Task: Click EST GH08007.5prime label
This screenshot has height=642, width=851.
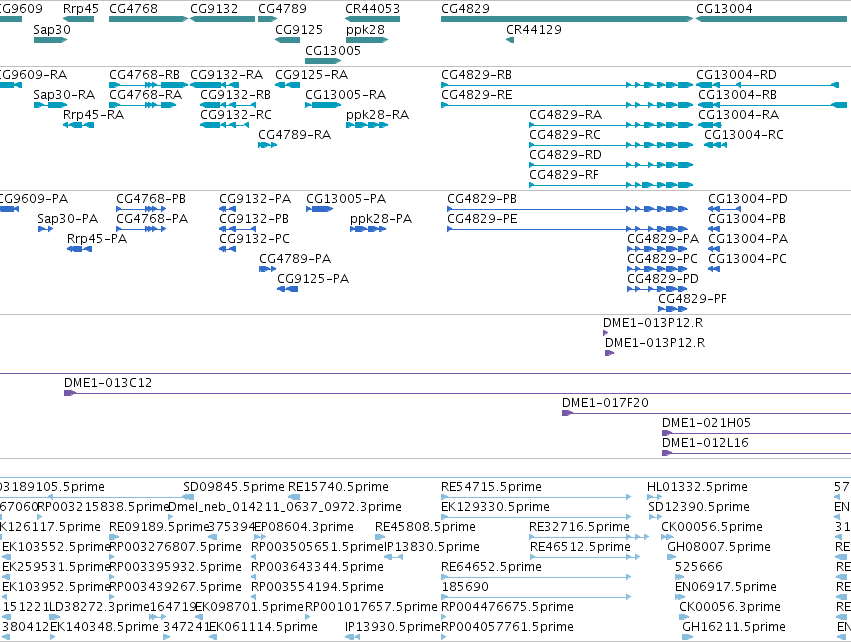Action: coord(719,547)
